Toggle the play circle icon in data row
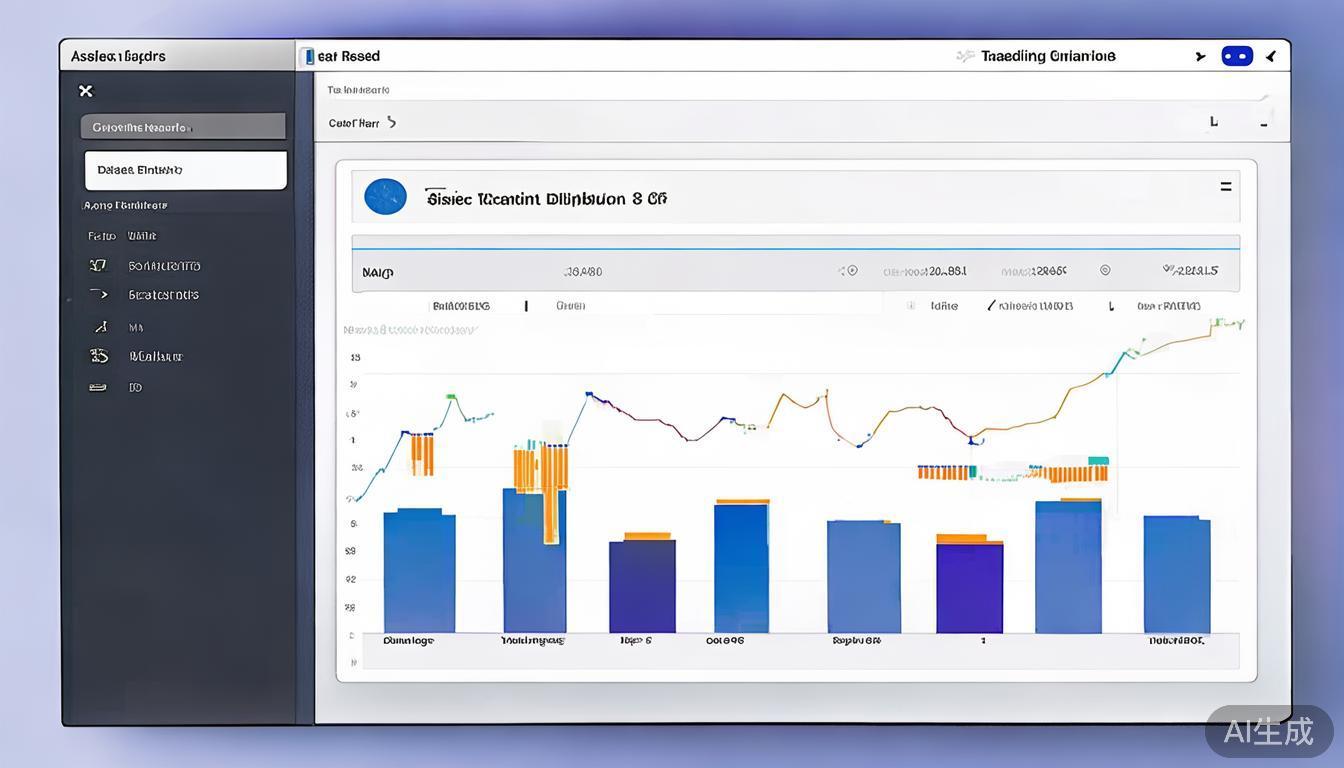 [851, 271]
